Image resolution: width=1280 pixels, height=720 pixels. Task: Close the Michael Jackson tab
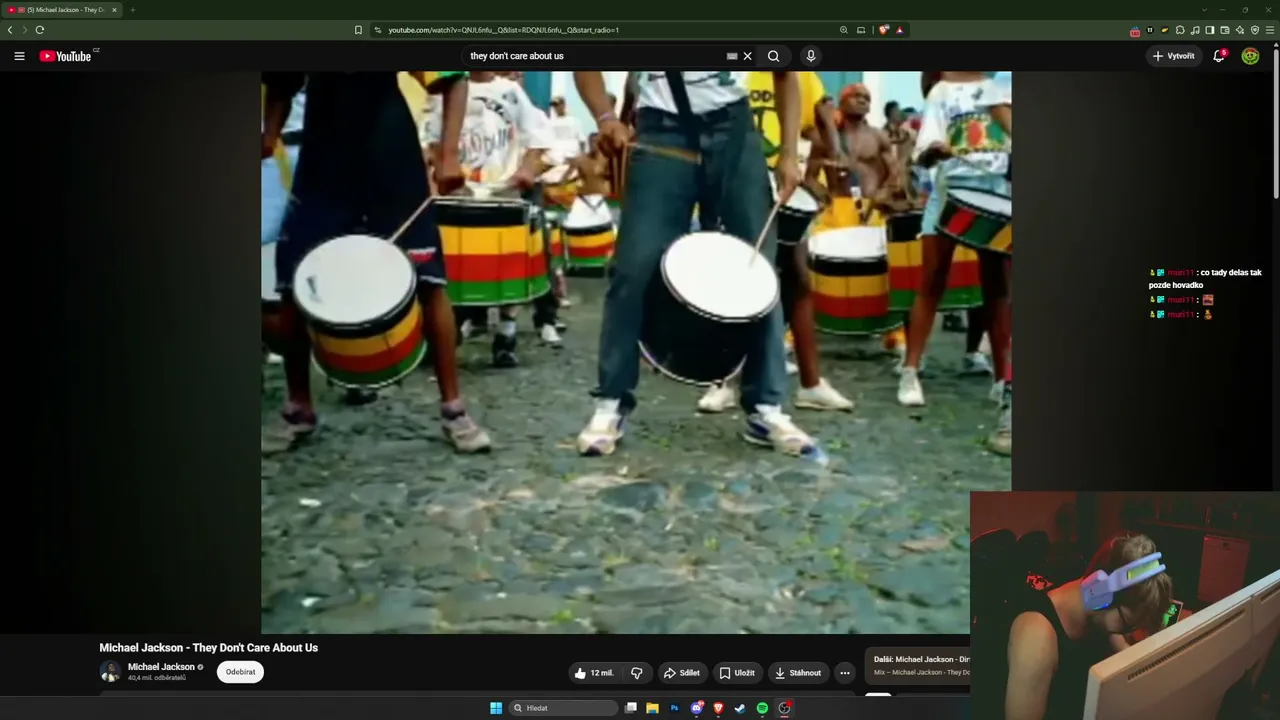[x=114, y=10]
